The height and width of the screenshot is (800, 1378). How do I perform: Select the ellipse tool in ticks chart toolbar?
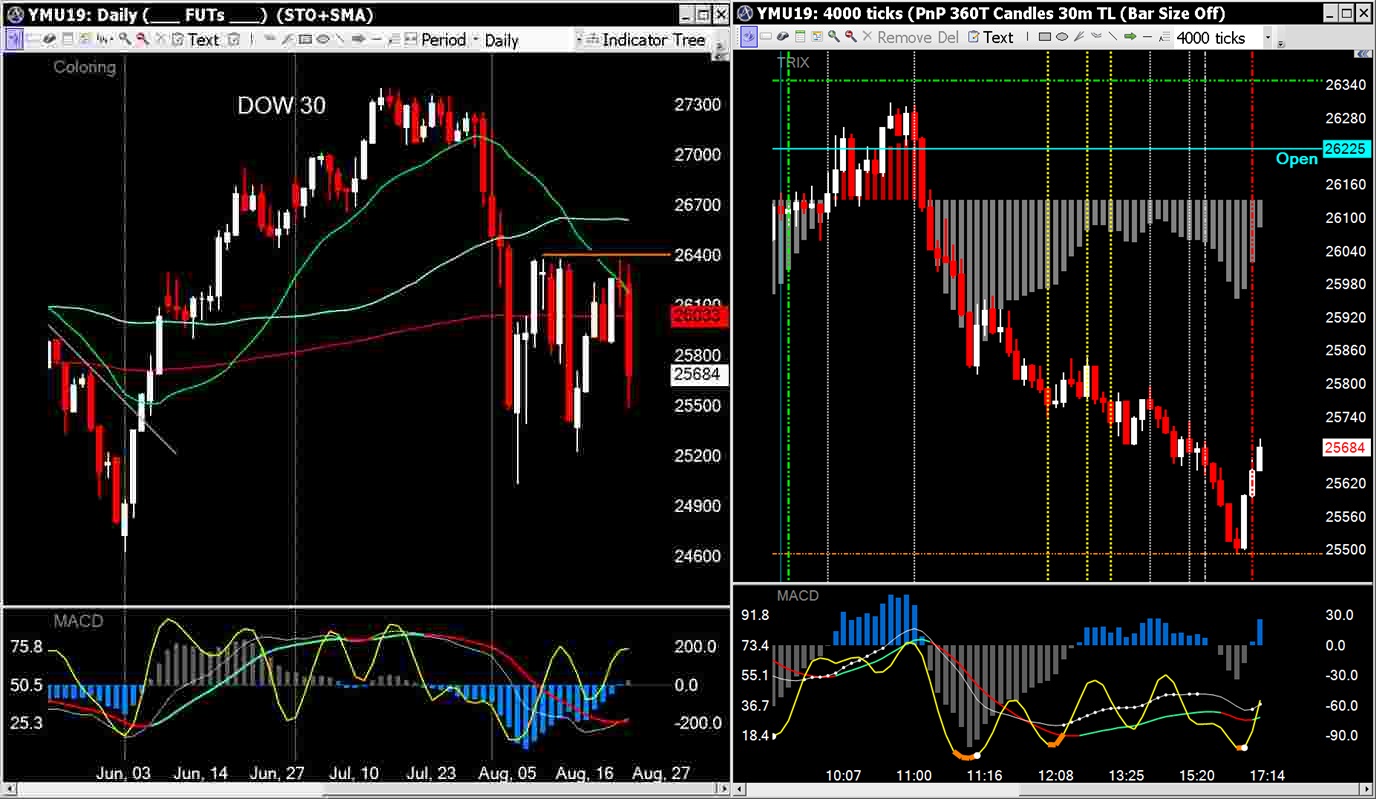pyautogui.click(x=1062, y=38)
